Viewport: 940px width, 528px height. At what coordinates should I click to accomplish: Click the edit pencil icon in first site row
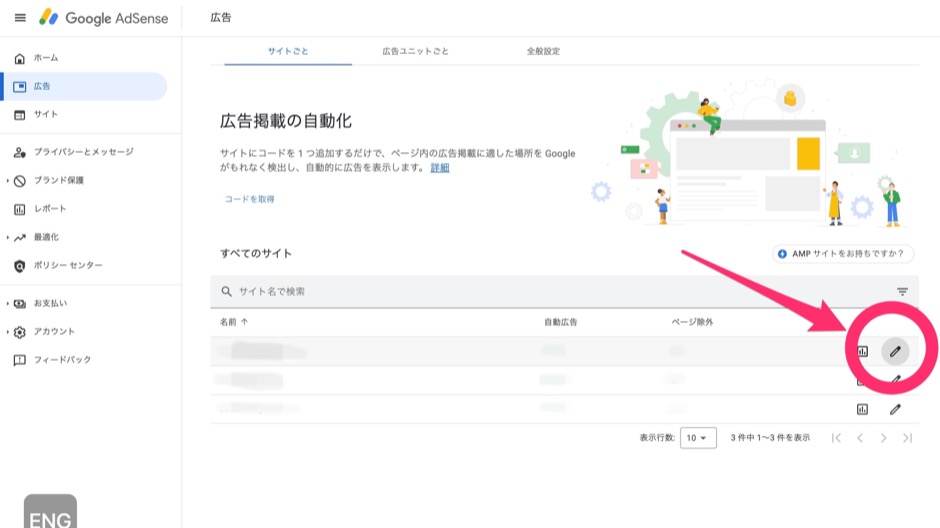(x=895, y=351)
